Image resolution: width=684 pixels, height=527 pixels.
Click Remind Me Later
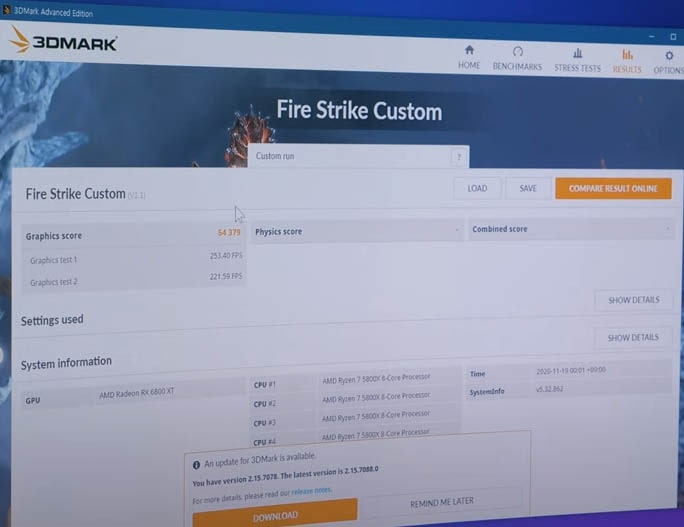[x=442, y=503]
